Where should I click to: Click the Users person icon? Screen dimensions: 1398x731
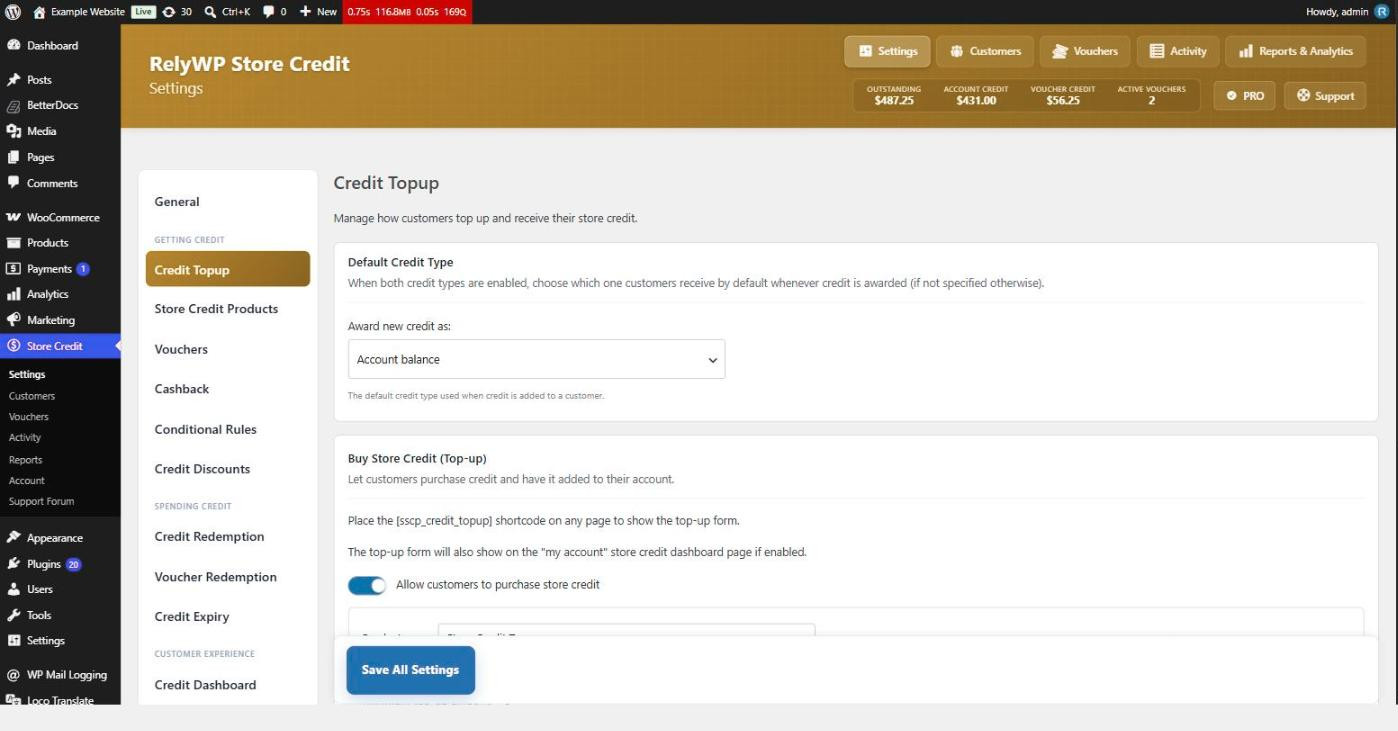click(14, 589)
